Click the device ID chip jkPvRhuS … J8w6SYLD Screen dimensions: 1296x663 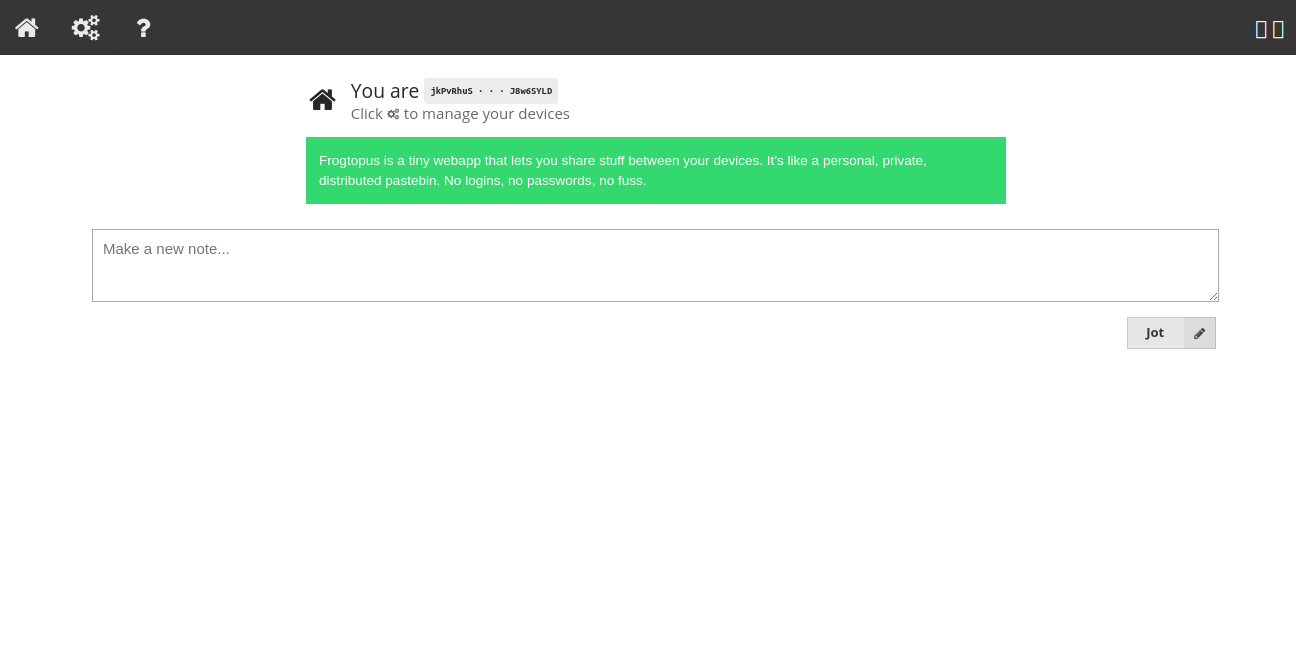[x=491, y=91]
